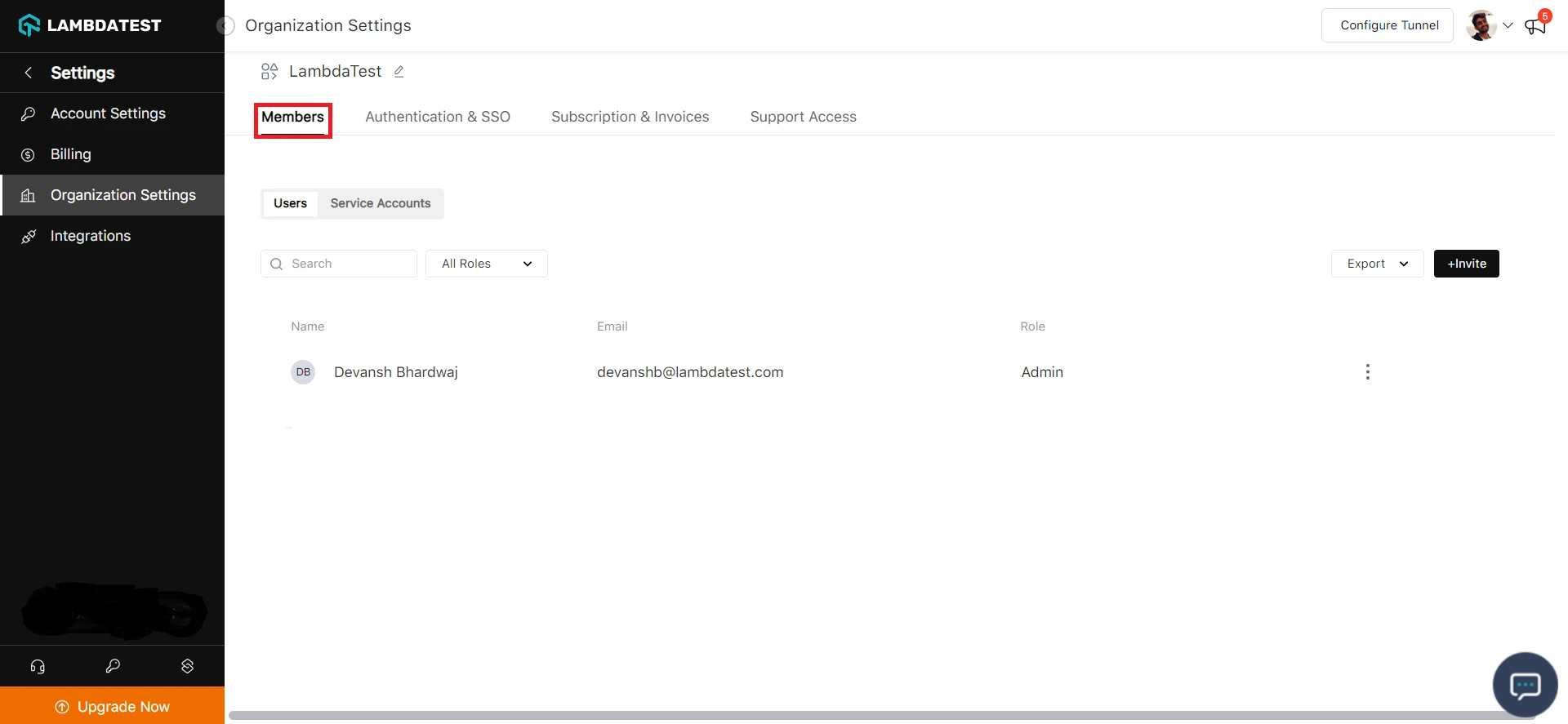Open the chat support bubble
The image size is (1568, 724).
[x=1524, y=685]
